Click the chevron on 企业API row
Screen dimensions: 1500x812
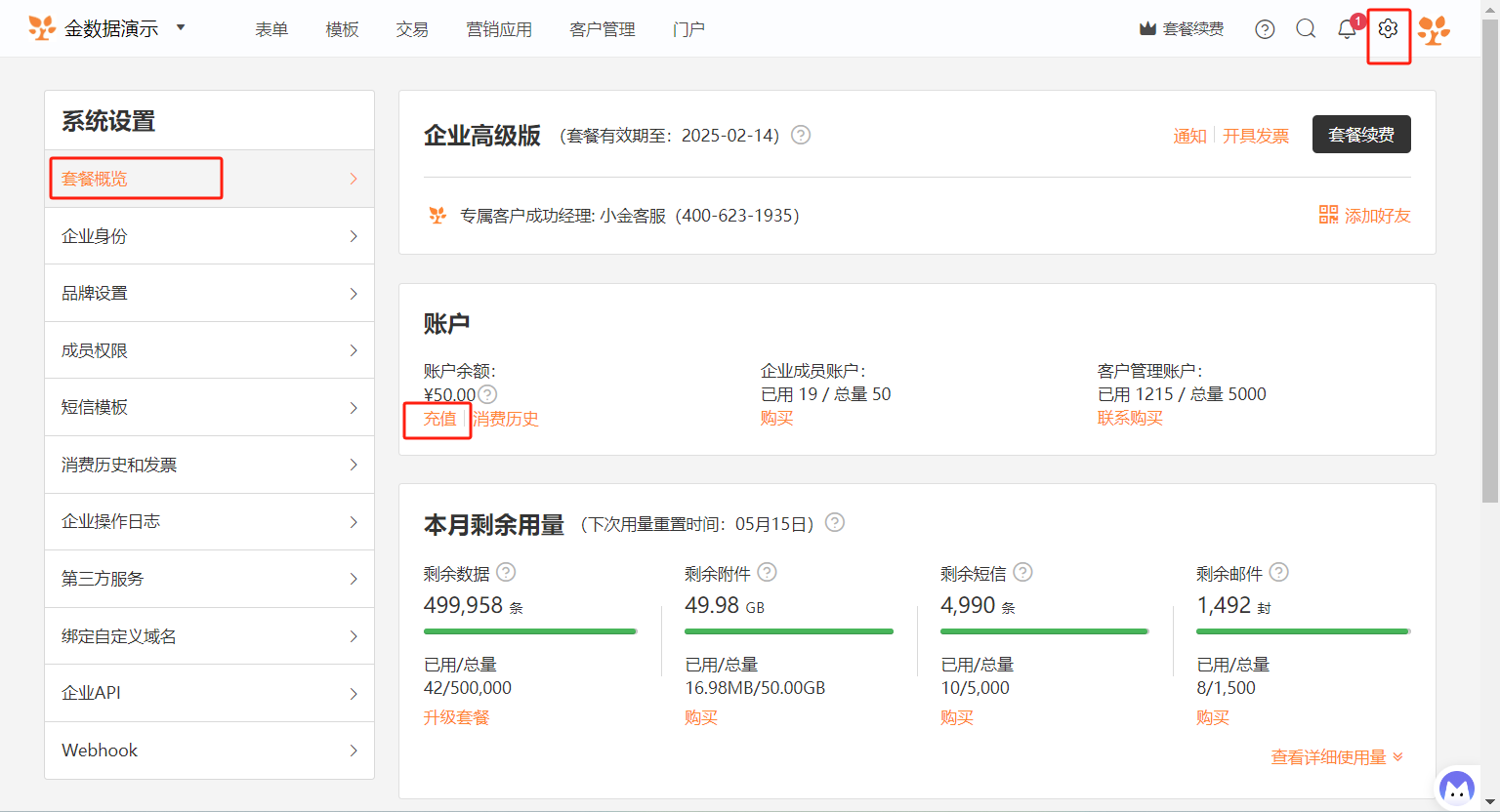[354, 693]
